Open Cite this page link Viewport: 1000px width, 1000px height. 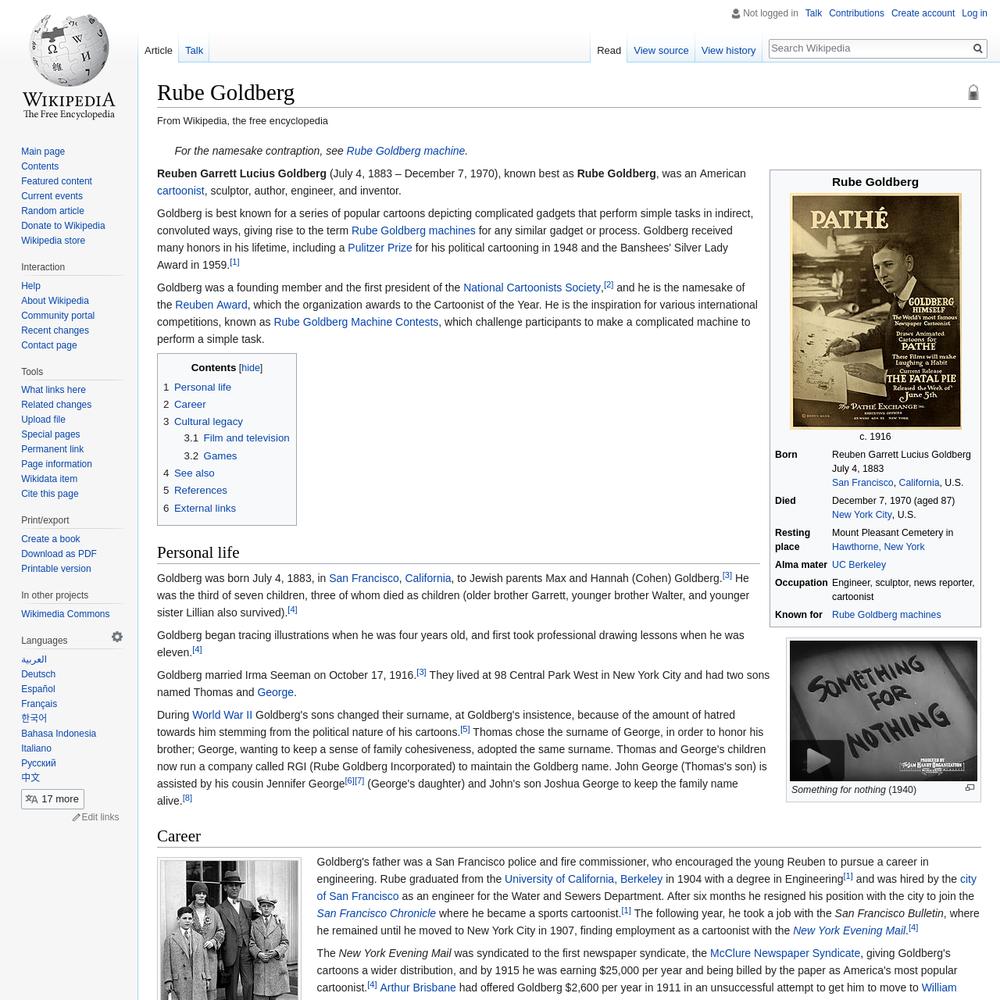click(50, 494)
